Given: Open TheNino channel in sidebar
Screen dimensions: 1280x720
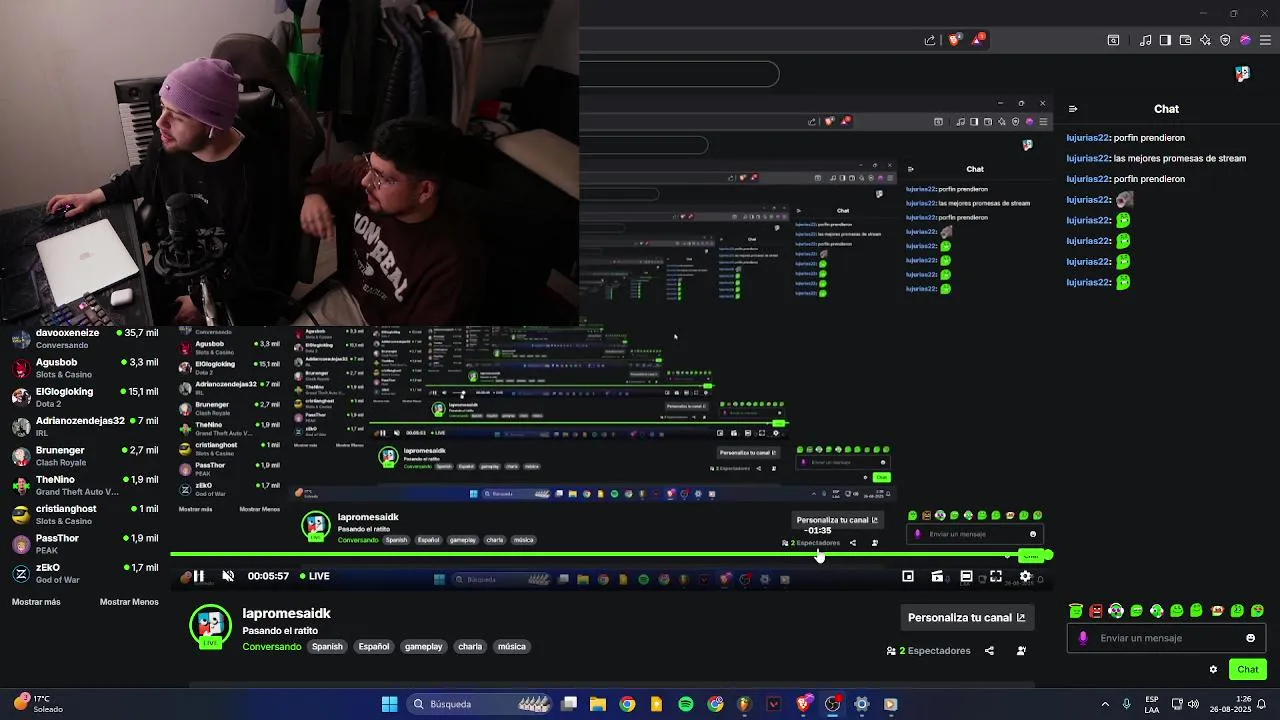Looking at the screenshot, I should point(85,485).
